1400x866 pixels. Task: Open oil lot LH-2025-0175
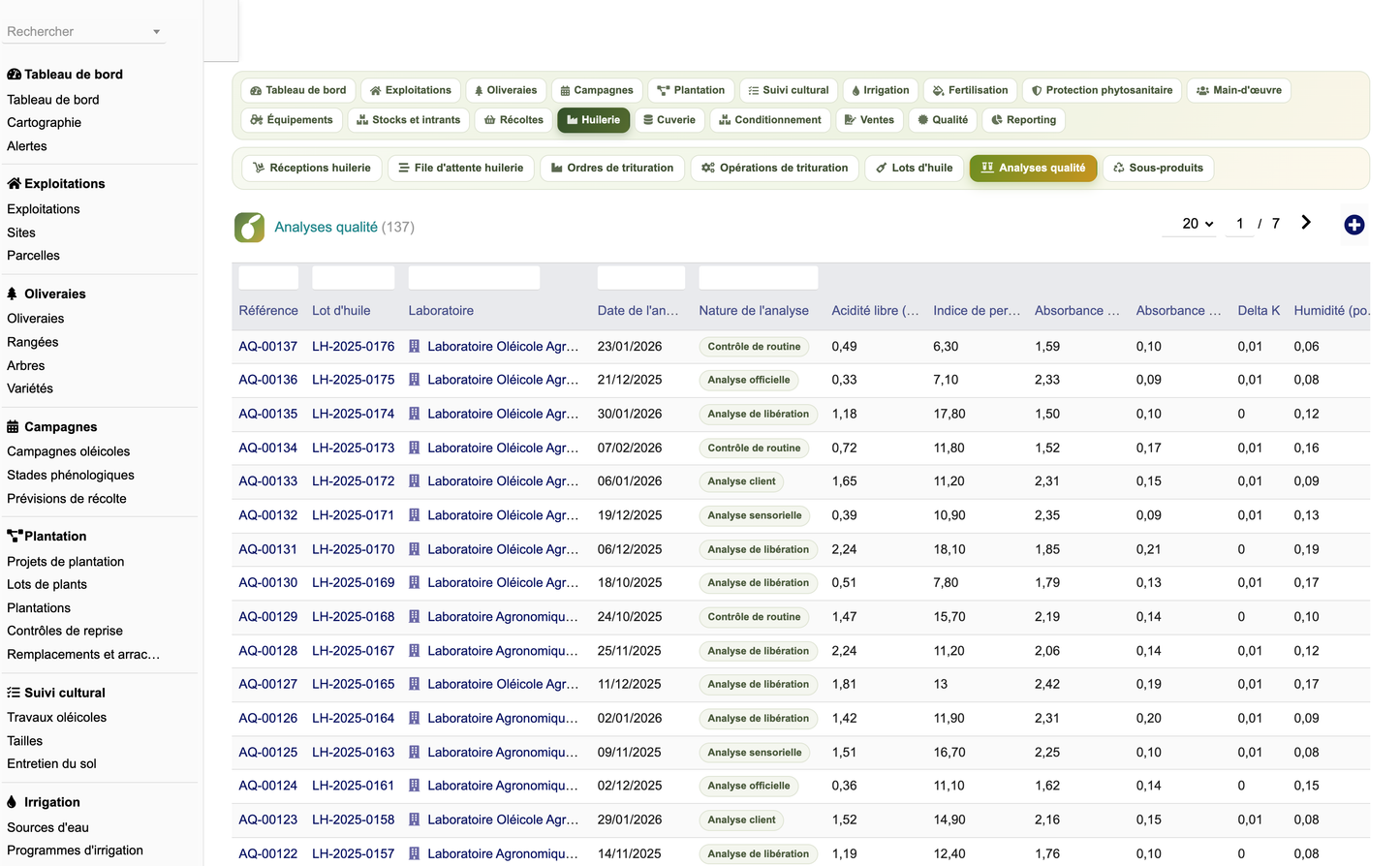(x=354, y=380)
